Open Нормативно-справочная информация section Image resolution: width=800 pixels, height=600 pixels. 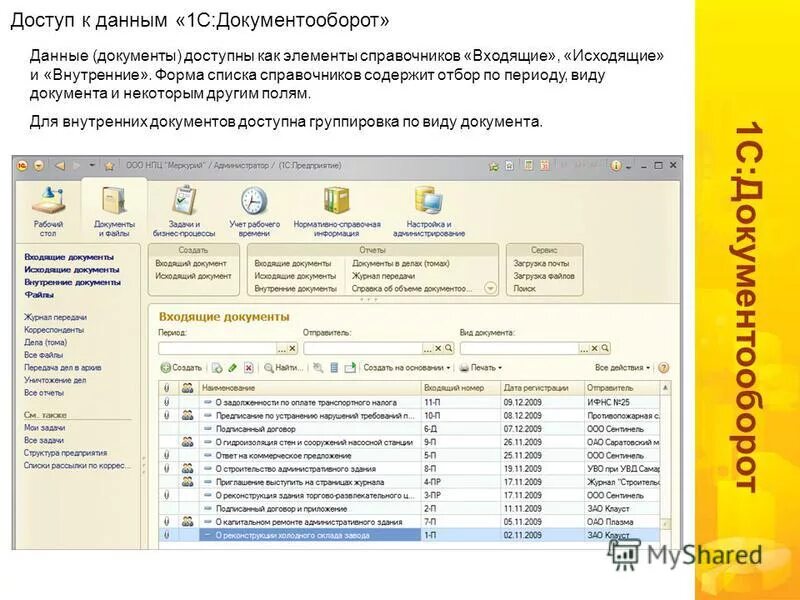click(x=337, y=211)
